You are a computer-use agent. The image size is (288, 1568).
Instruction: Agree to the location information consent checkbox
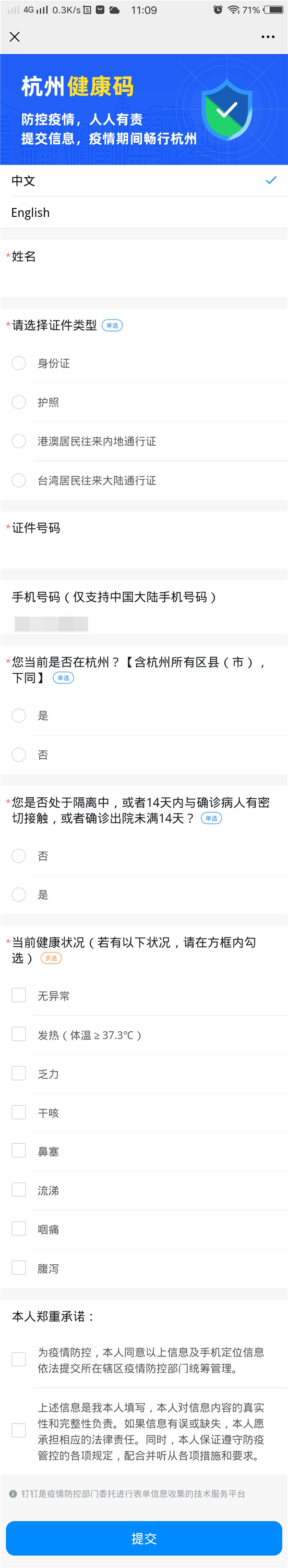point(19,1360)
